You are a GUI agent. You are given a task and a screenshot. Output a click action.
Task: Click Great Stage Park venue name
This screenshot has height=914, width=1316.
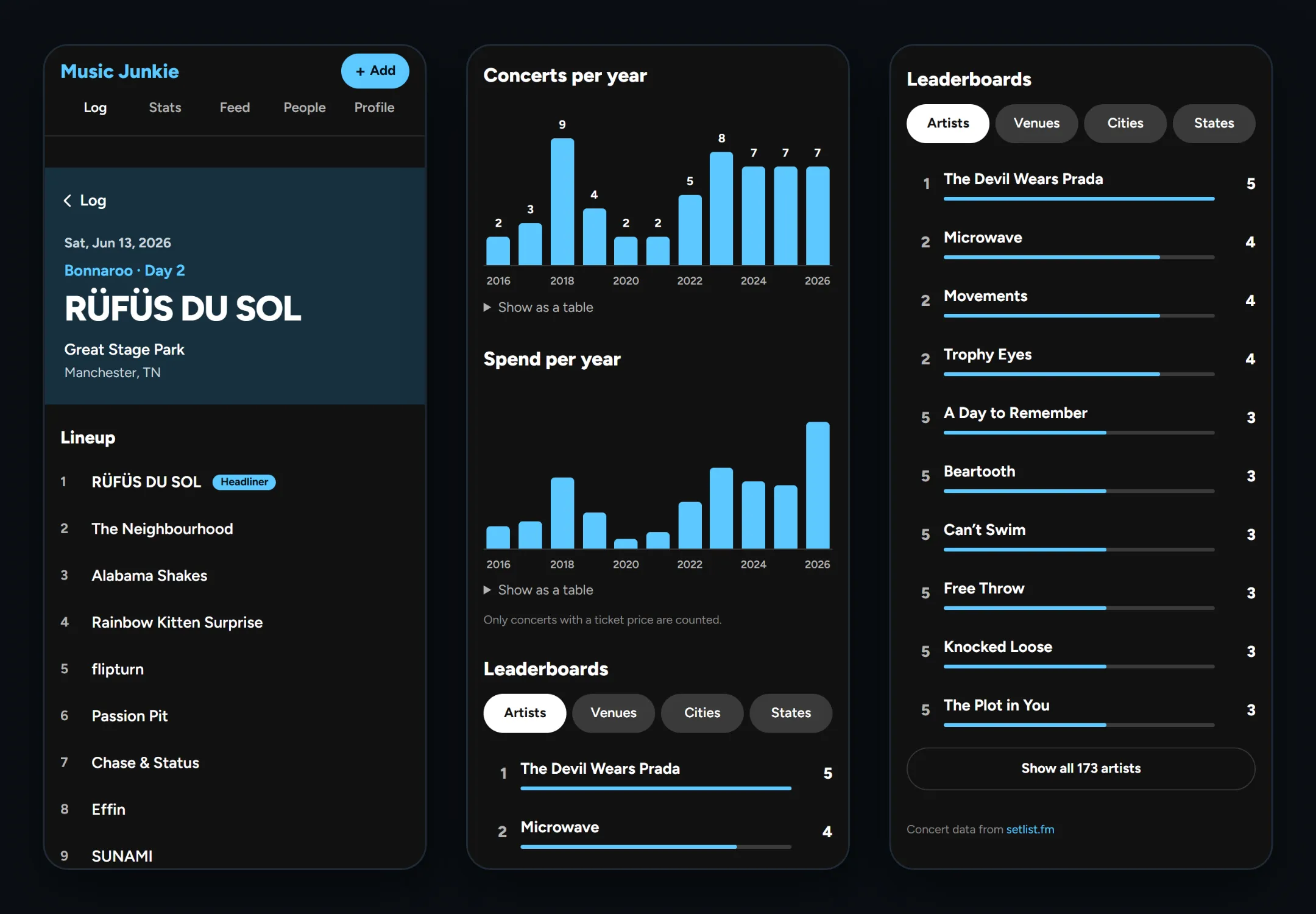(124, 350)
